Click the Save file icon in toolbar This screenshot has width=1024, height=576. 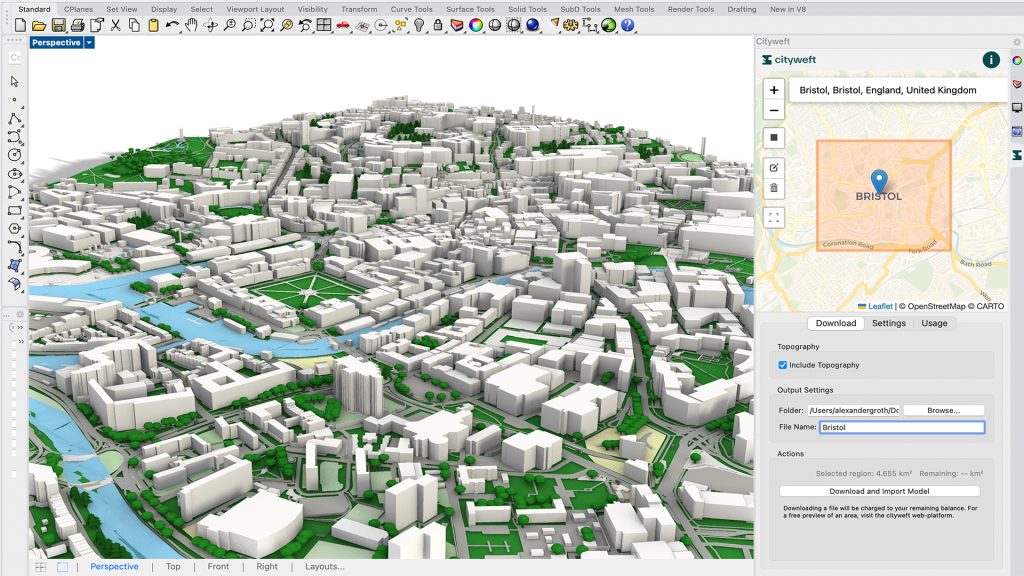[58, 25]
